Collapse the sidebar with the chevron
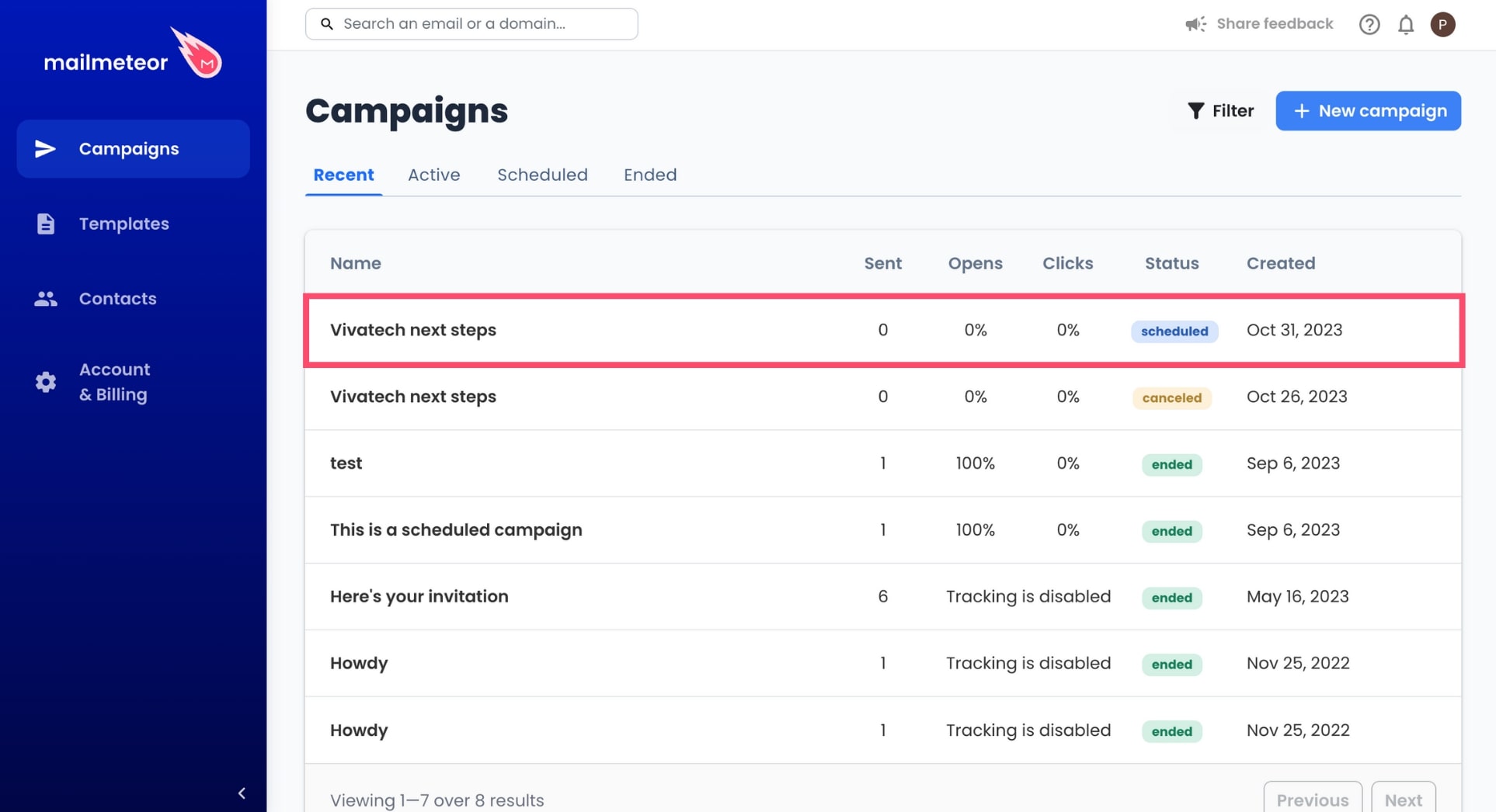1496x812 pixels. click(242, 793)
